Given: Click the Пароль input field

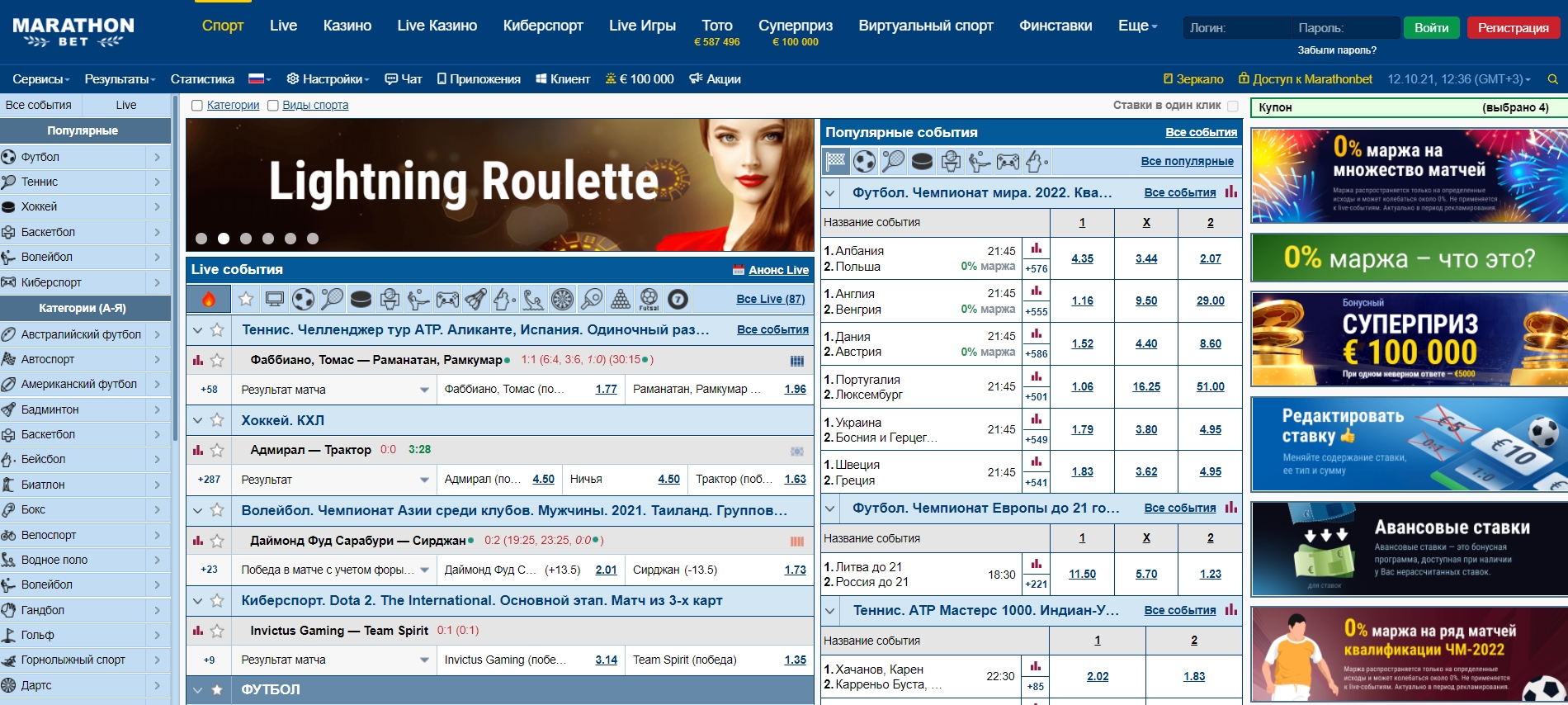Looking at the screenshot, I should coord(1345,27).
